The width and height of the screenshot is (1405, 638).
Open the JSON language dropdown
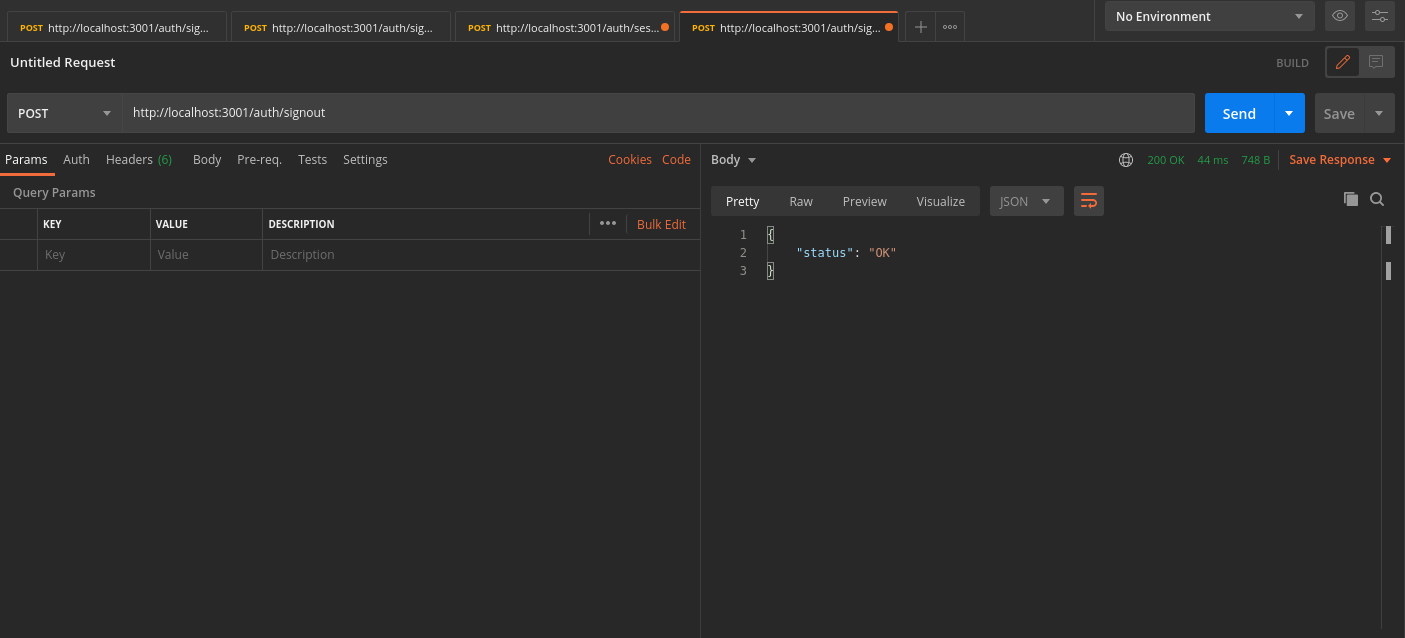coord(1026,200)
